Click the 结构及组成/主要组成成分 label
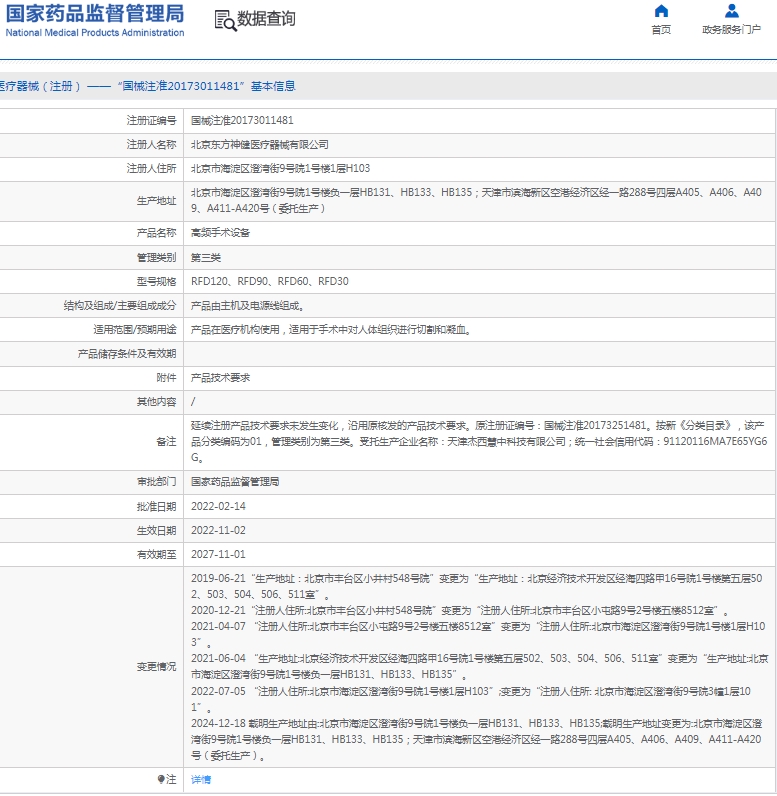Image resolution: width=777 pixels, height=796 pixels. pos(120,306)
